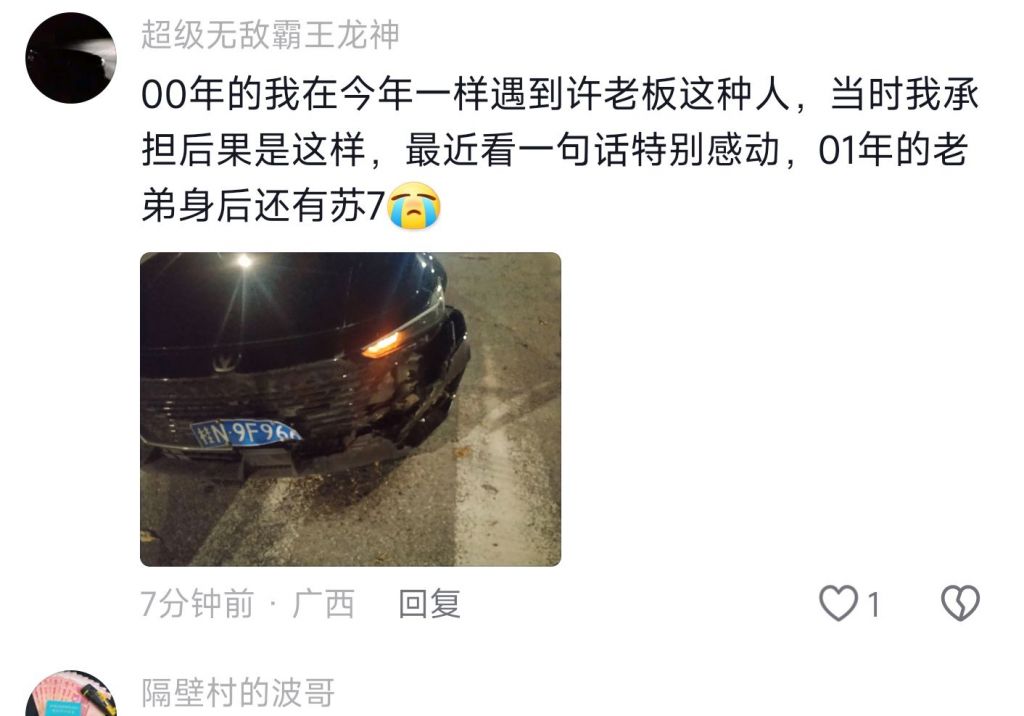
Task: Open 超级无敌霸王龙神's dark profile avatar
Action: coord(71,57)
